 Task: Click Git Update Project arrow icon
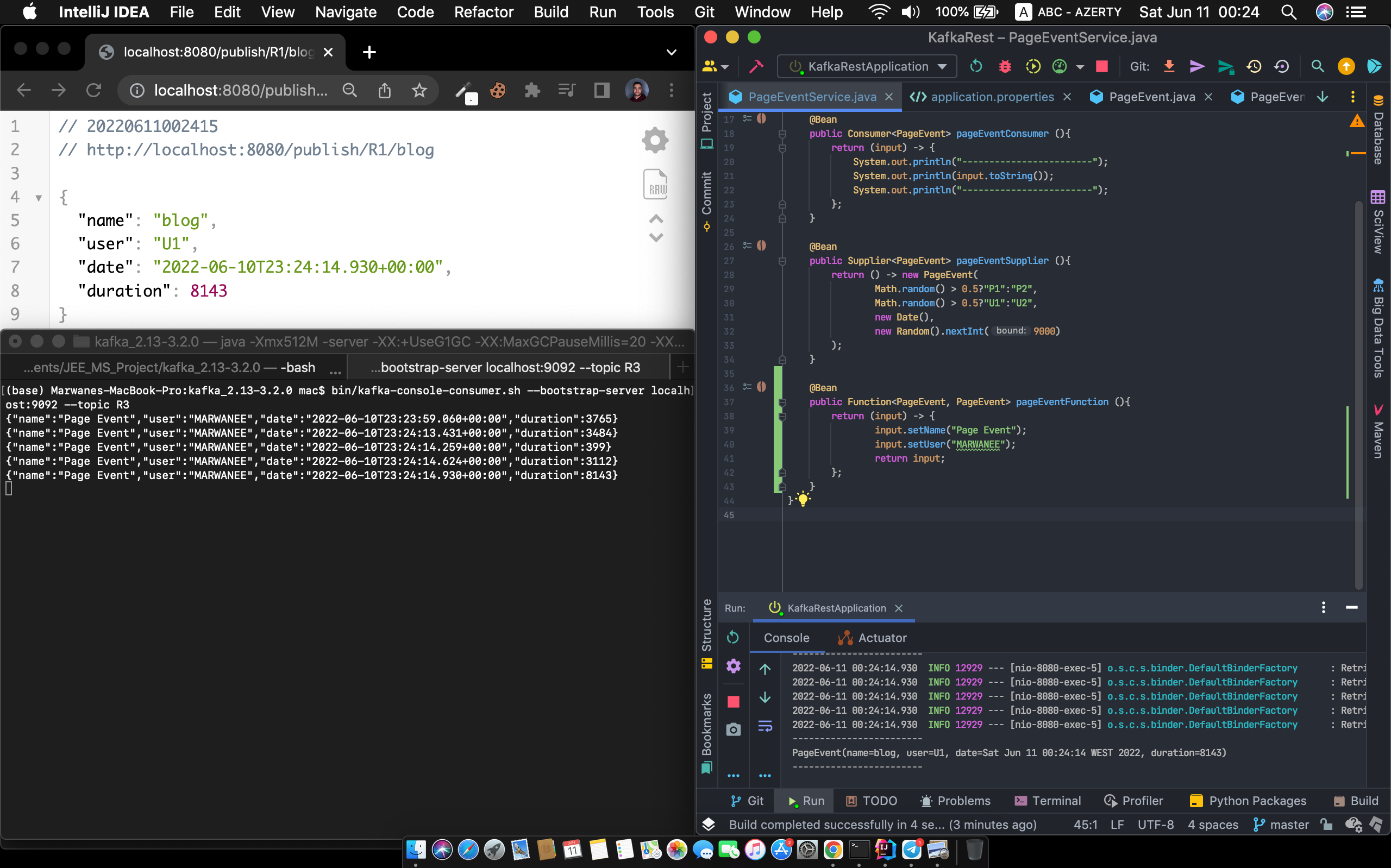coord(1169,67)
